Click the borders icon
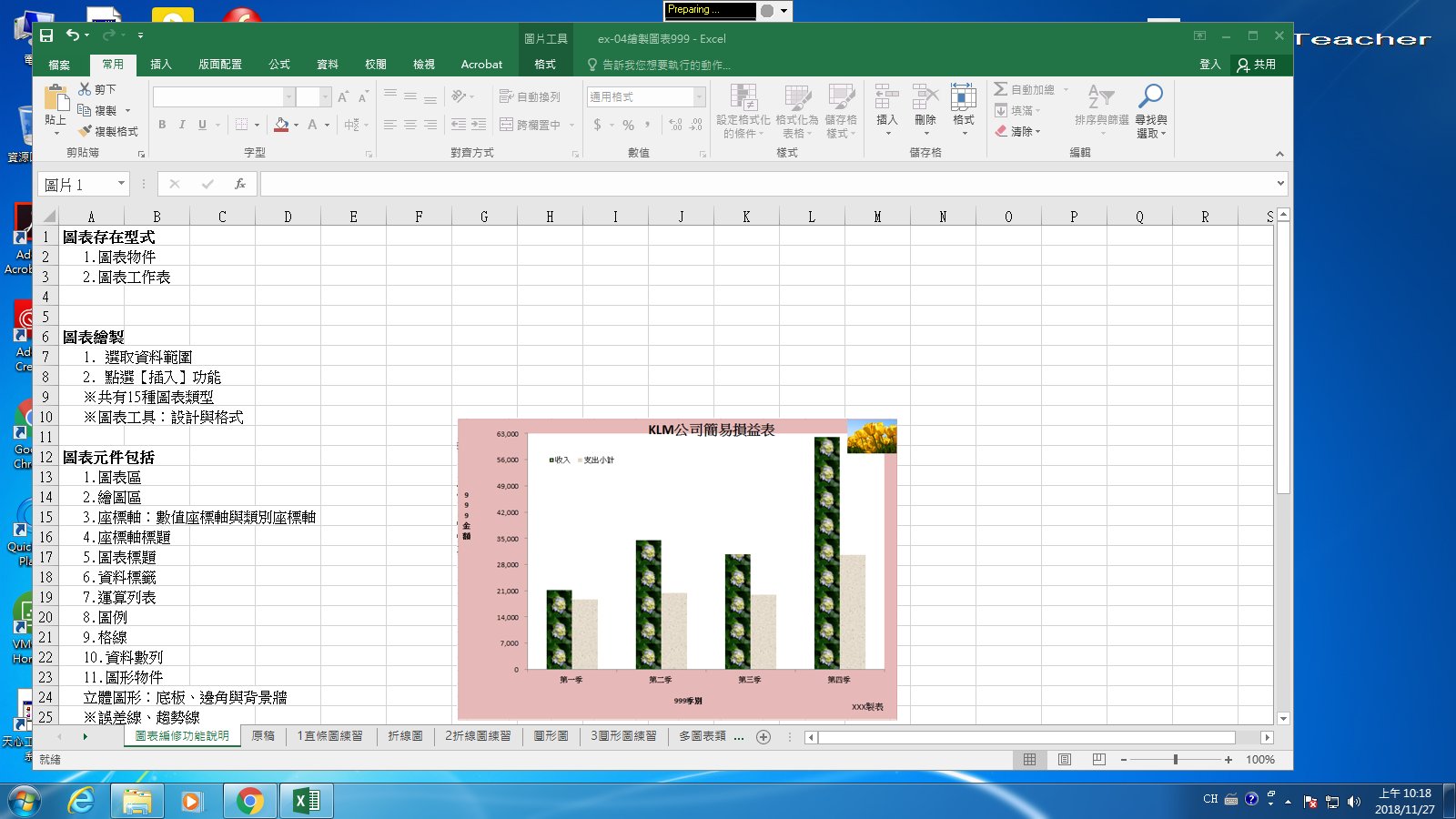1456x819 pixels. point(241,125)
